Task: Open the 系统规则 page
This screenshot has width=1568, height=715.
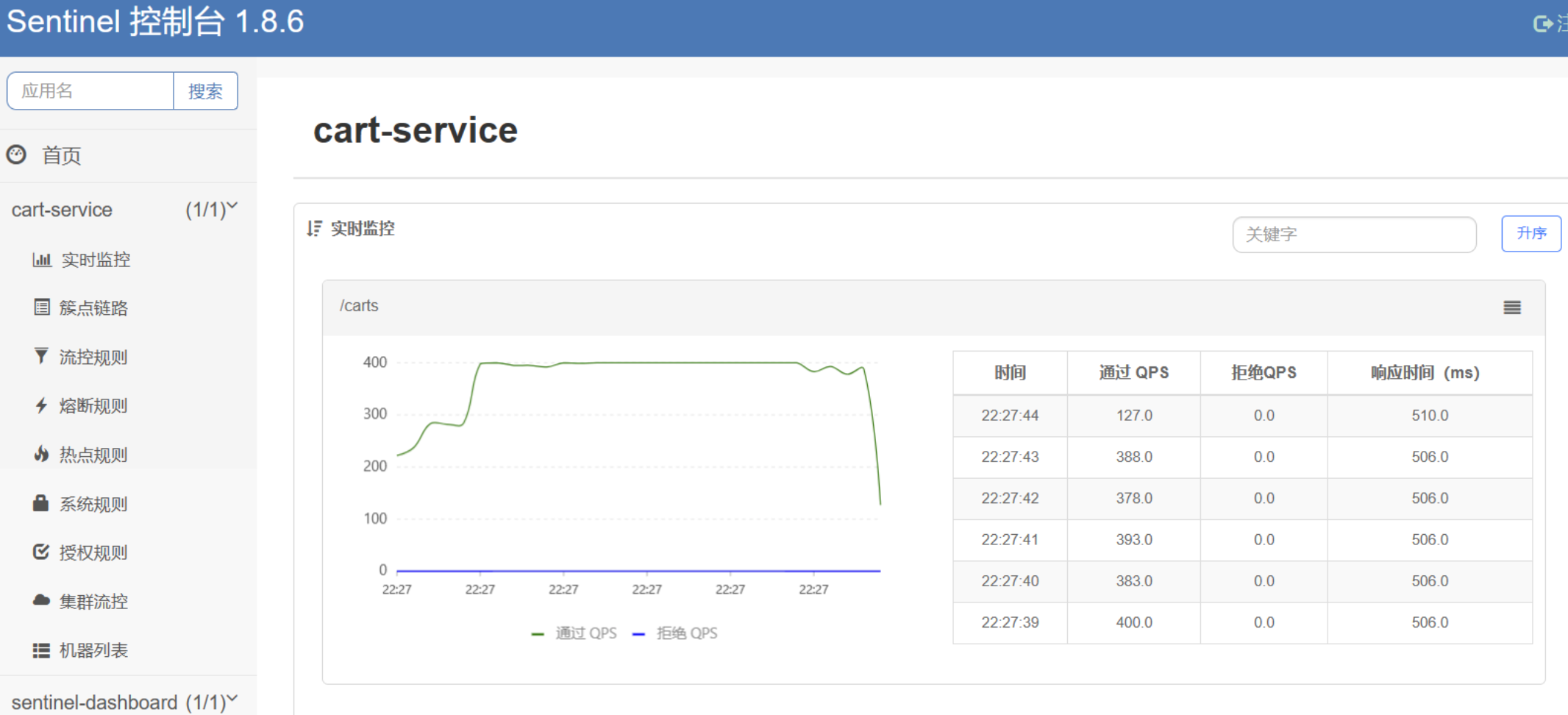Action: click(x=93, y=503)
